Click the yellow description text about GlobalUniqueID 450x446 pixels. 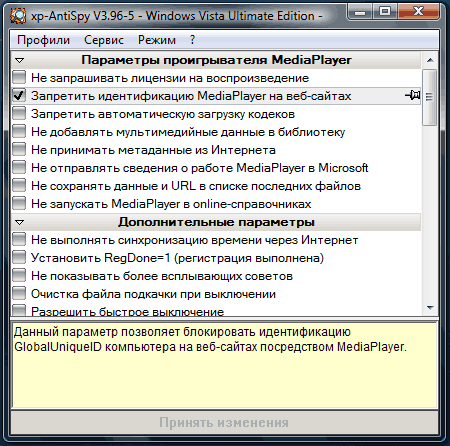click(210, 339)
